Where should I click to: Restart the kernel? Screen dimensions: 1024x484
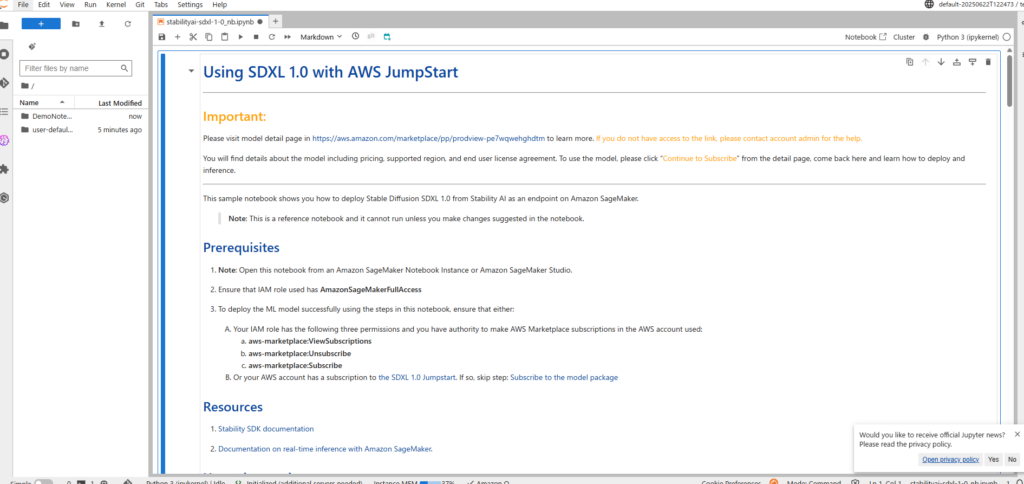(x=272, y=37)
